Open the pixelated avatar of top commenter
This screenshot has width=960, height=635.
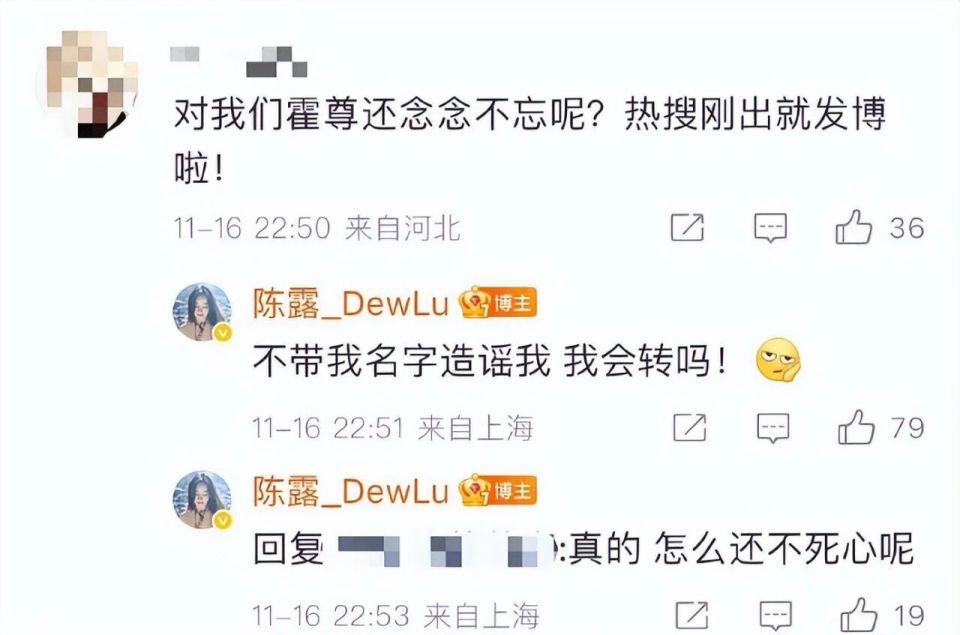pyautogui.click(x=89, y=84)
